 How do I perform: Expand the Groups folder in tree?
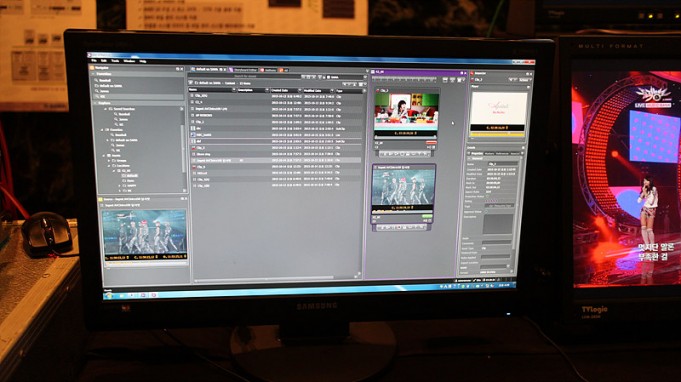pos(109,160)
